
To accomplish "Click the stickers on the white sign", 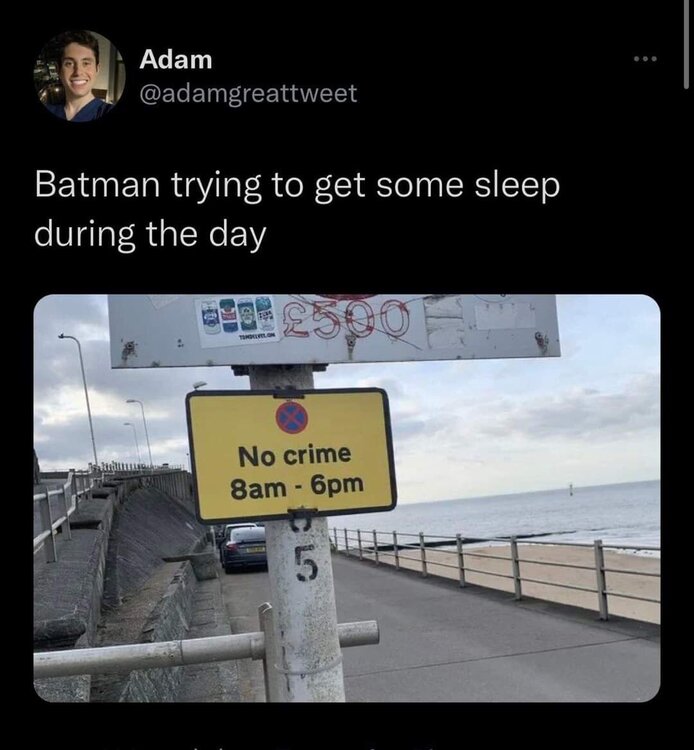I will click(x=237, y=320).
